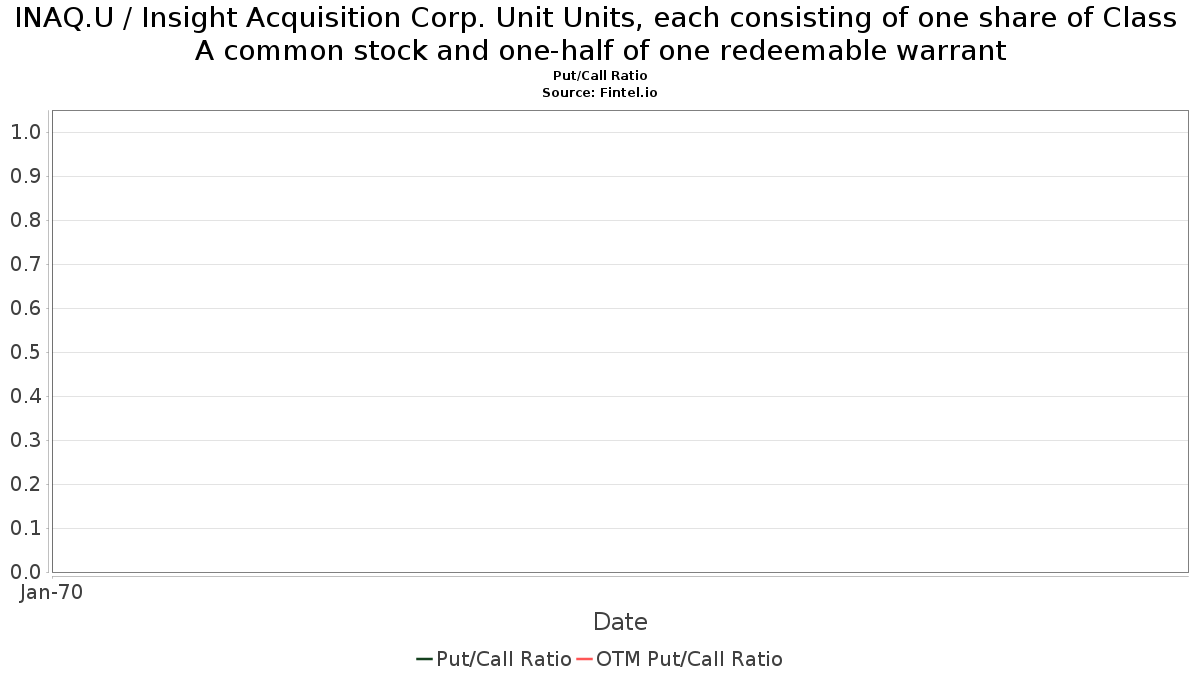This screenshot has height=675, width=1200.
Task: Click the OTM Put/Call Ratio legend entry
Action: pos(679,659)
